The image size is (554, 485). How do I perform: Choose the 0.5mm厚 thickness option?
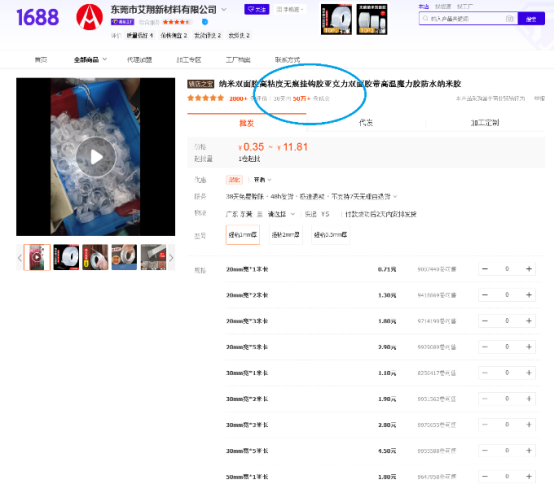tap(330, 235)
